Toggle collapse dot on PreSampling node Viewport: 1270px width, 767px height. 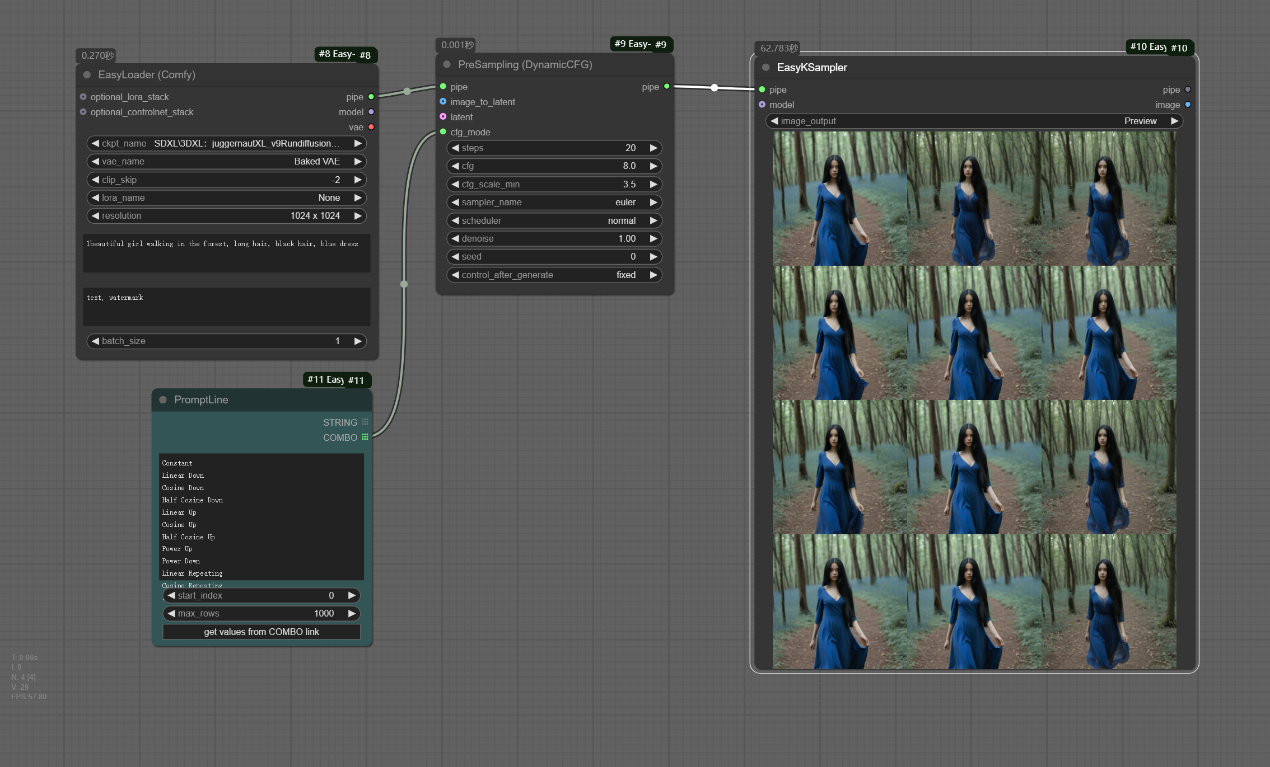point(447,64)
